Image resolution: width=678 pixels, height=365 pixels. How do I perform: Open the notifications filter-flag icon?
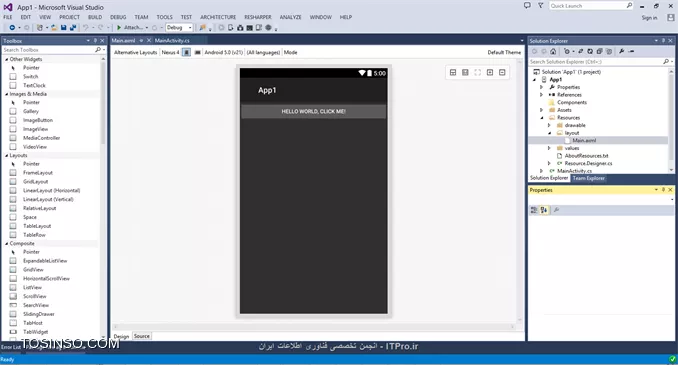(540, 6)
